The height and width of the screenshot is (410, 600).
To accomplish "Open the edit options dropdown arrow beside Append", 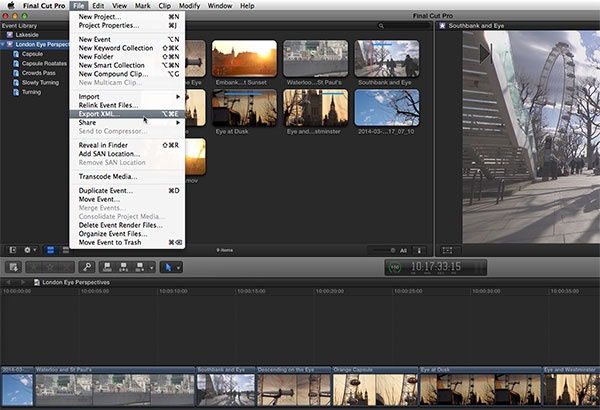I will click(152, 267).
